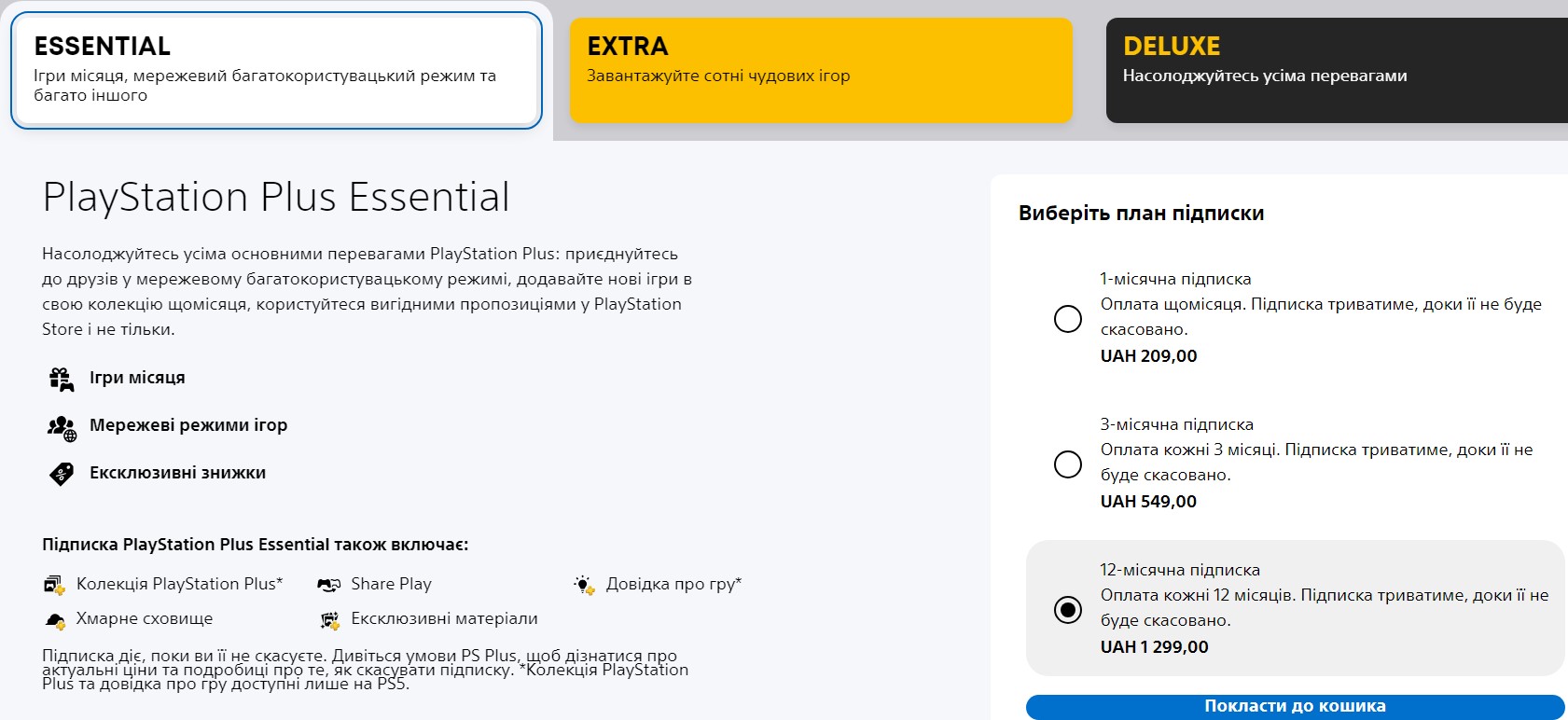Choose the 1-місячна підписка radio button

coord(1067,318)
